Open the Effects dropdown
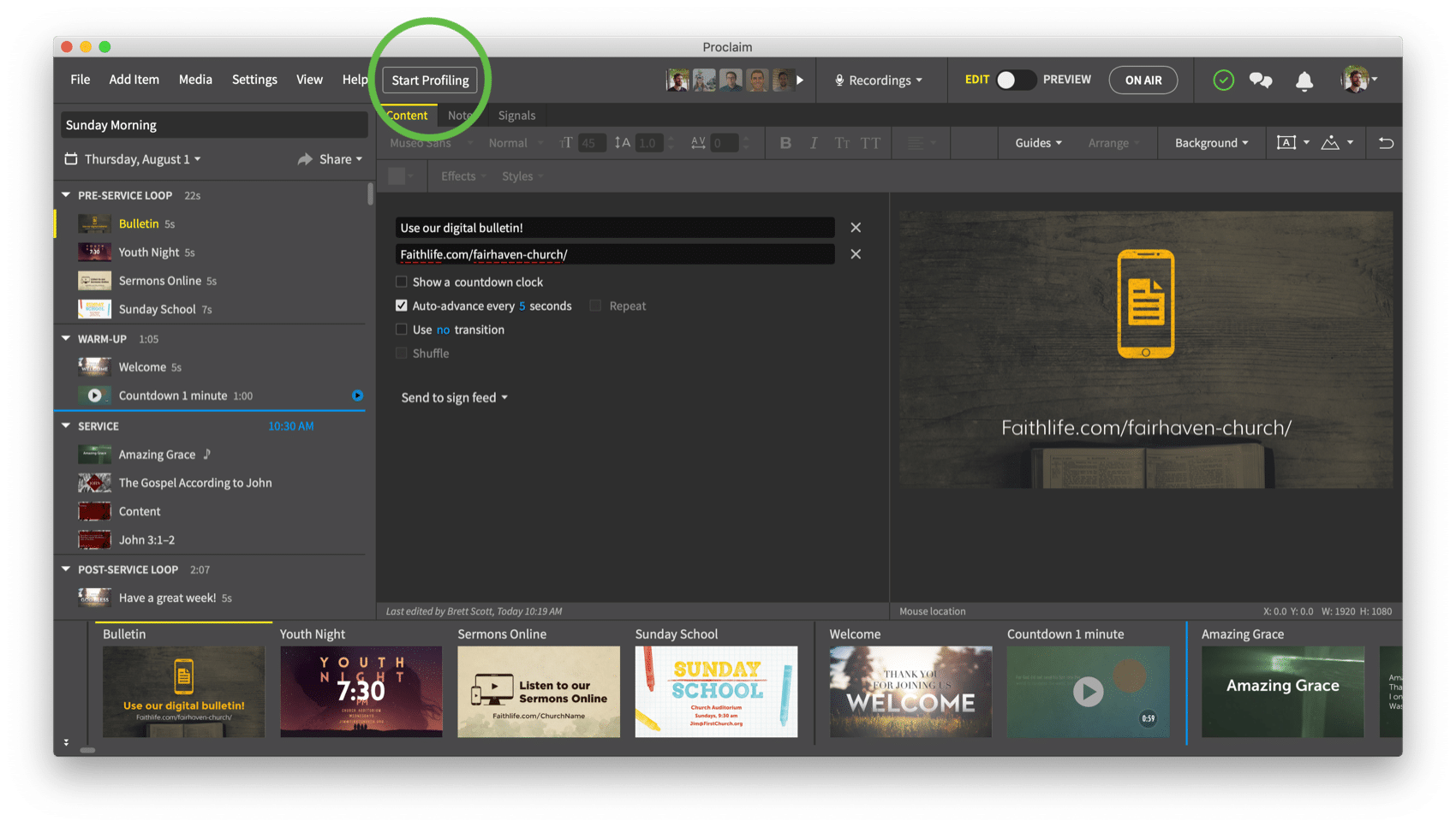The width and height of the screenshot is (1456, 827). pyautogui.click(x=462, y=176)
